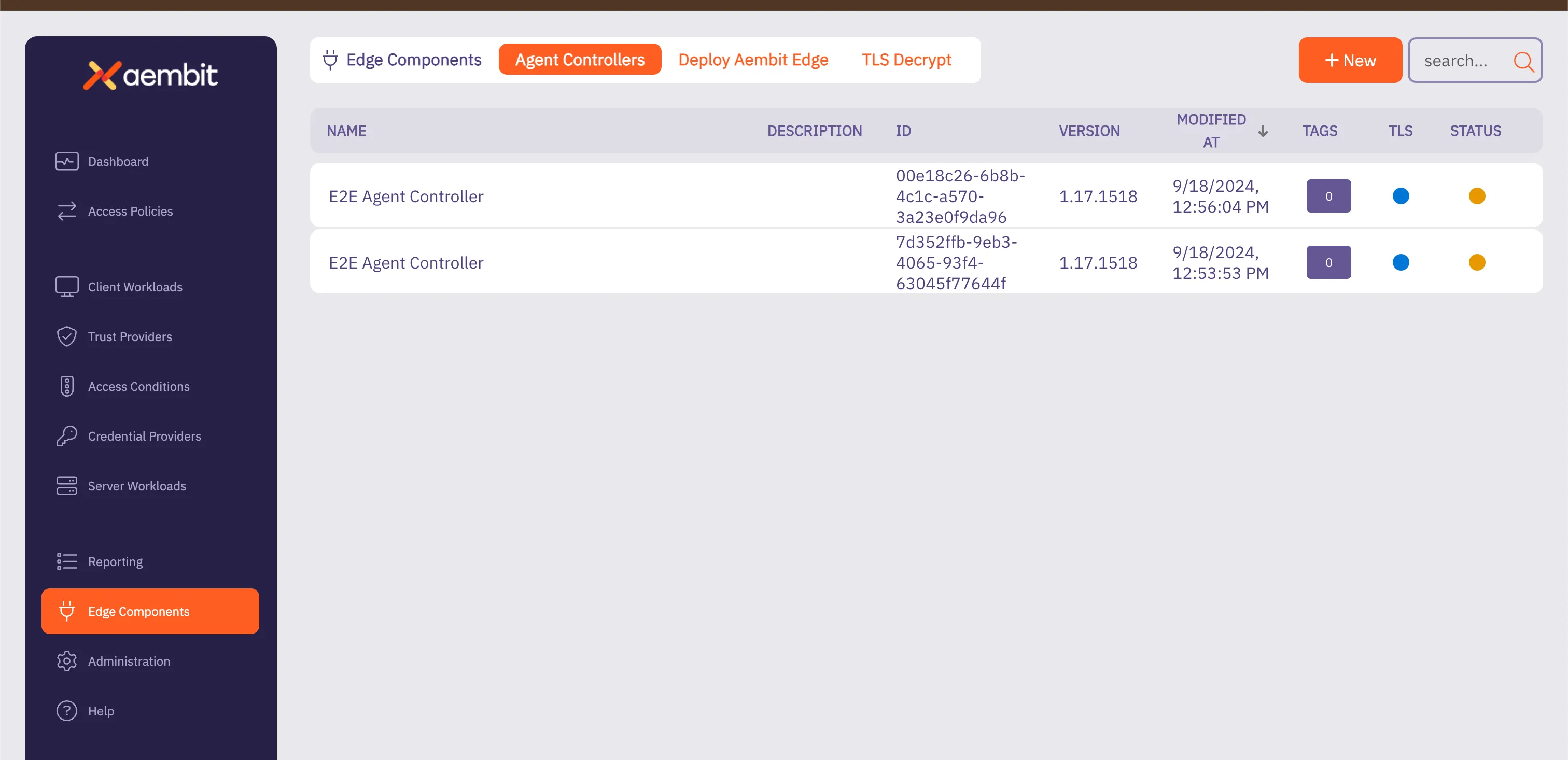1568x760 pixels.
Task: Open the TLS Decrypt tab
Action: tap(906, 59)
